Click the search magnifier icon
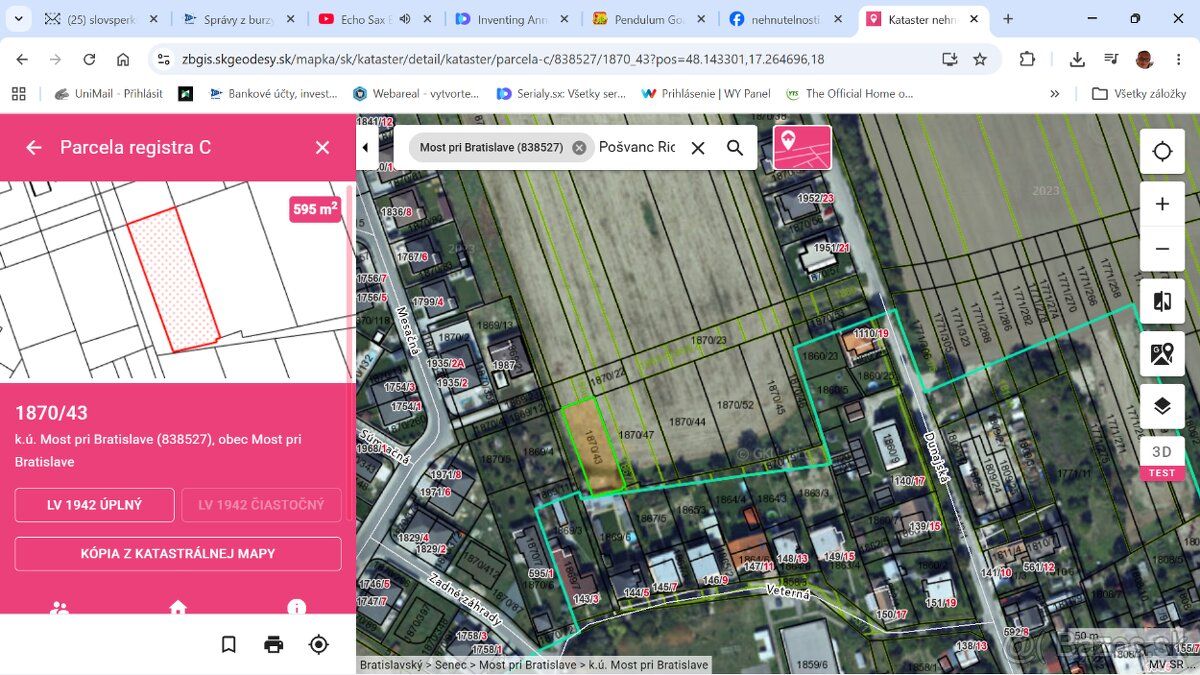Viewport: 1200px width, 675px height. [x=735, y=148]
